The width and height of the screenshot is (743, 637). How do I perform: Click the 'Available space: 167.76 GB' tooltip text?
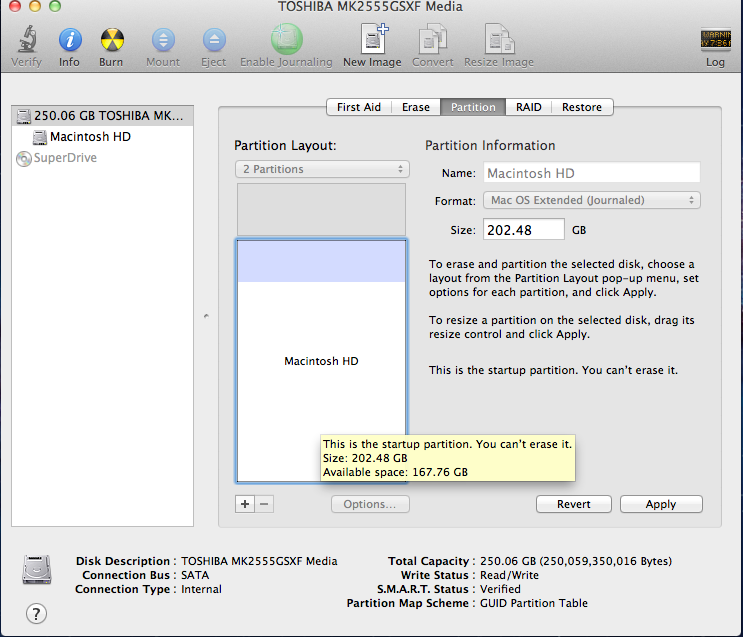395,472
